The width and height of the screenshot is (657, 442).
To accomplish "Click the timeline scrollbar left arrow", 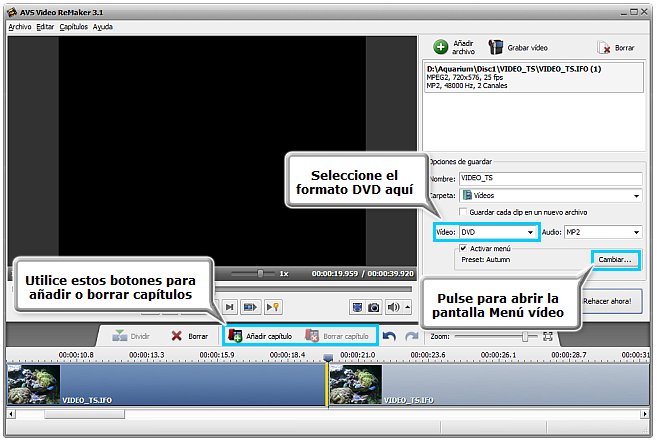I will pyautogui.click(x=11, y=414).
